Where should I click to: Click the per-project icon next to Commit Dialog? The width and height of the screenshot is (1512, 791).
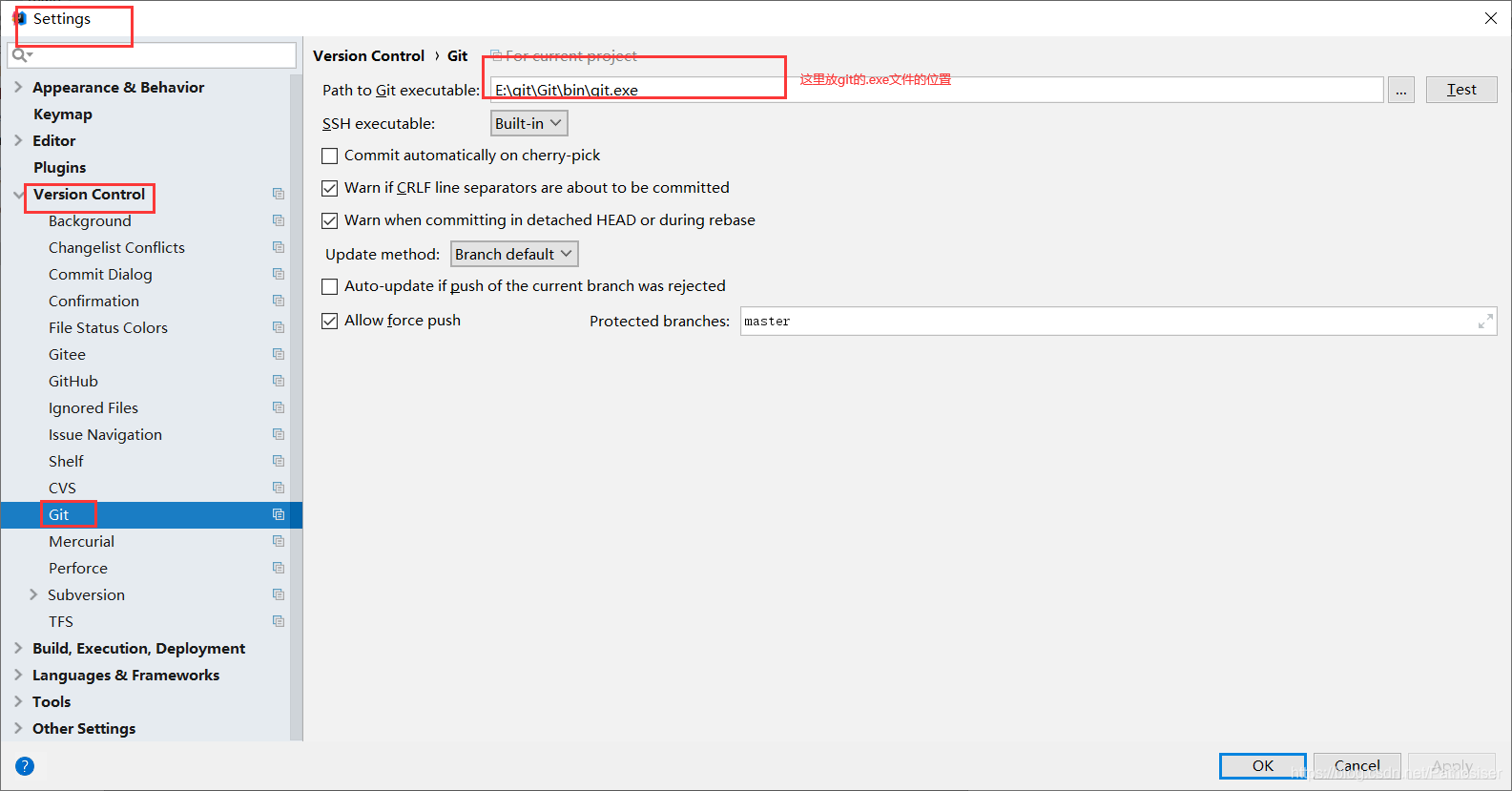(279, 274)
